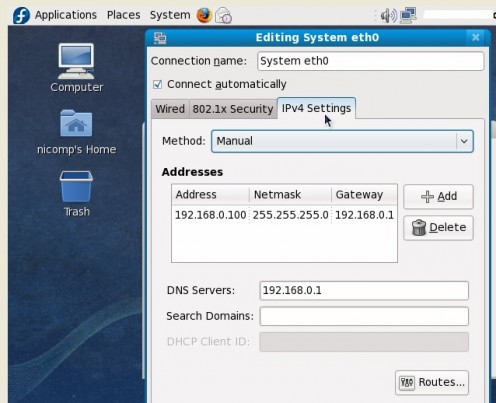This screenshot has height=403, width=496.
Task: Open the Fedora logo main menu icon
Action: click(21, 15)
